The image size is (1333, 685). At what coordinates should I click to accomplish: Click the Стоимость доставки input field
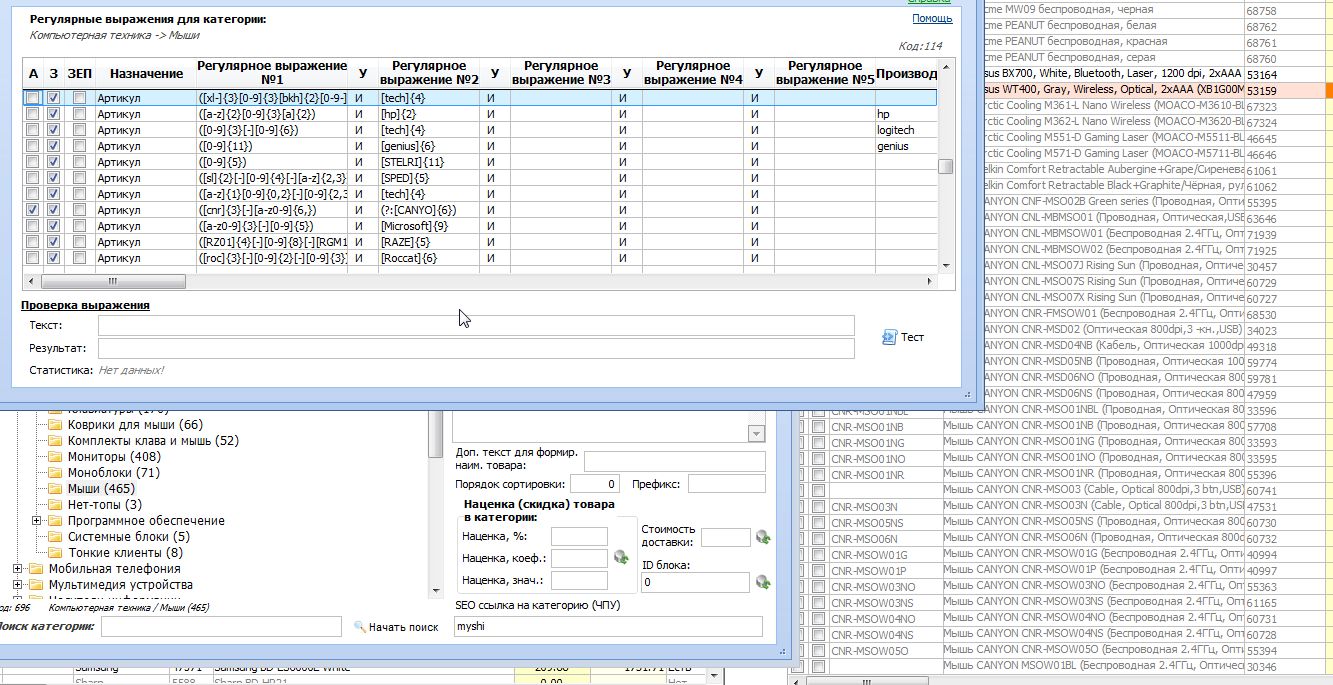pyautogui.click(x=726, y=538)
